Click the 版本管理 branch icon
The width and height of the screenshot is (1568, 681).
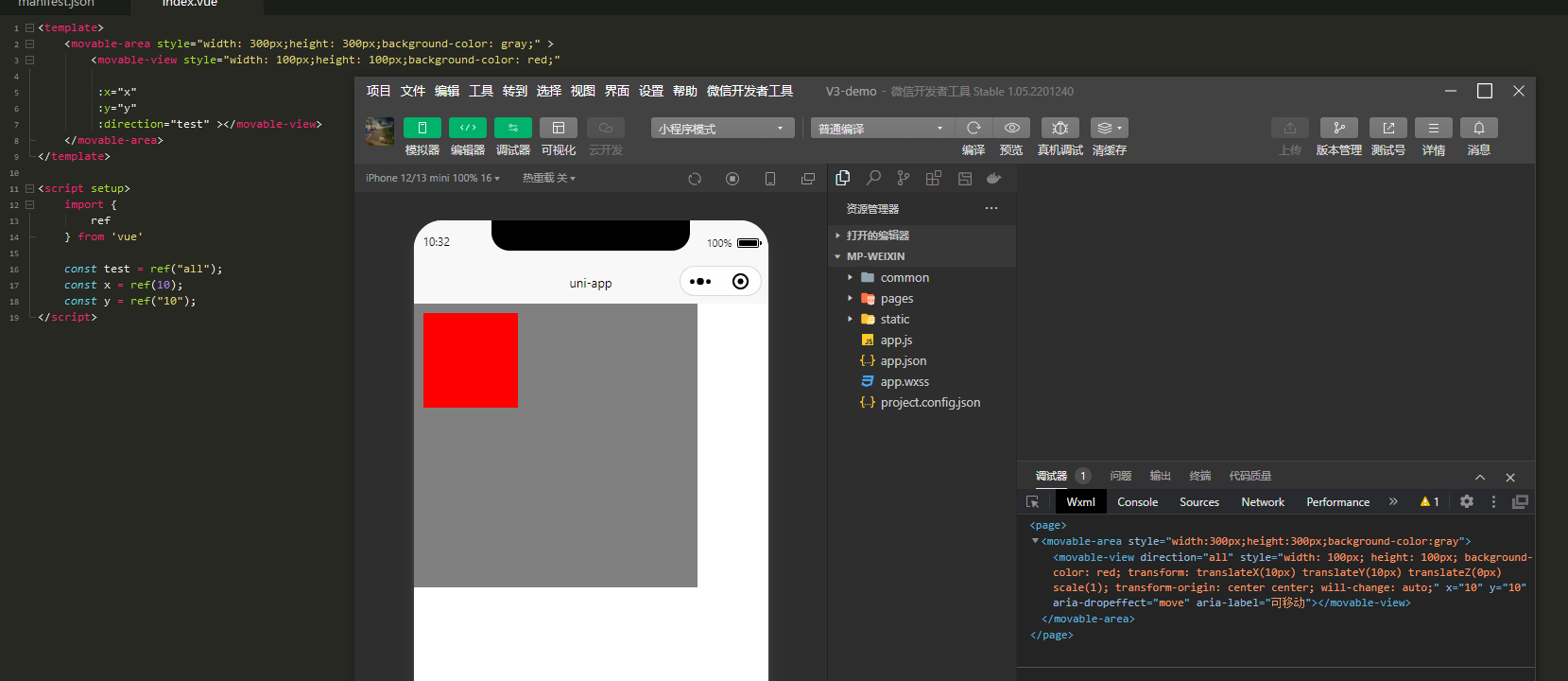[x=1338, y=128]
